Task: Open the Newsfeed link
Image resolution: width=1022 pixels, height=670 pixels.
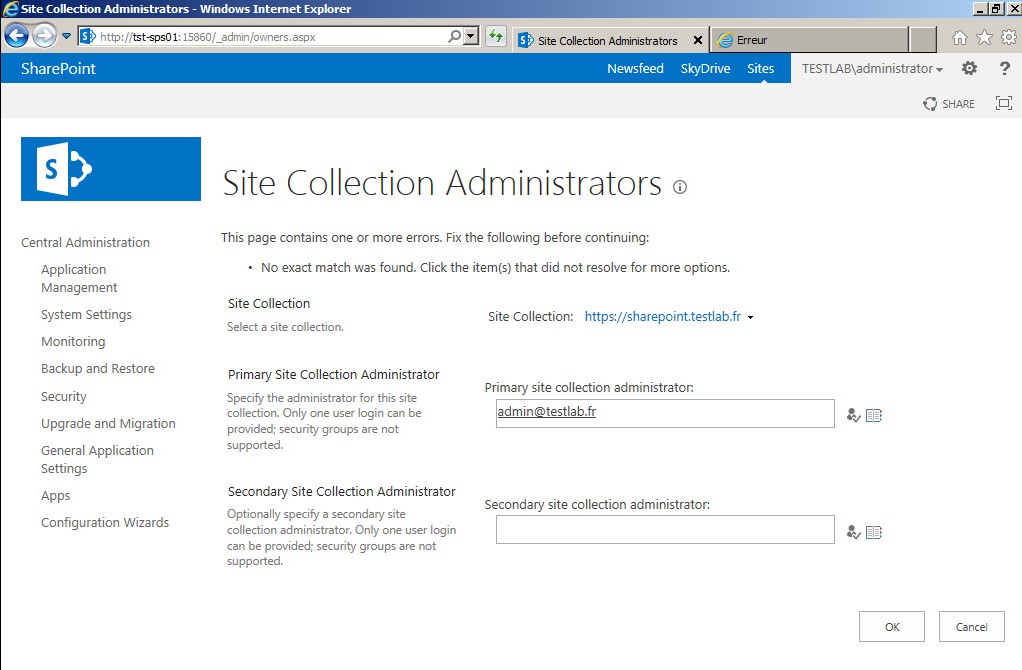Action: tap(635, 68)
